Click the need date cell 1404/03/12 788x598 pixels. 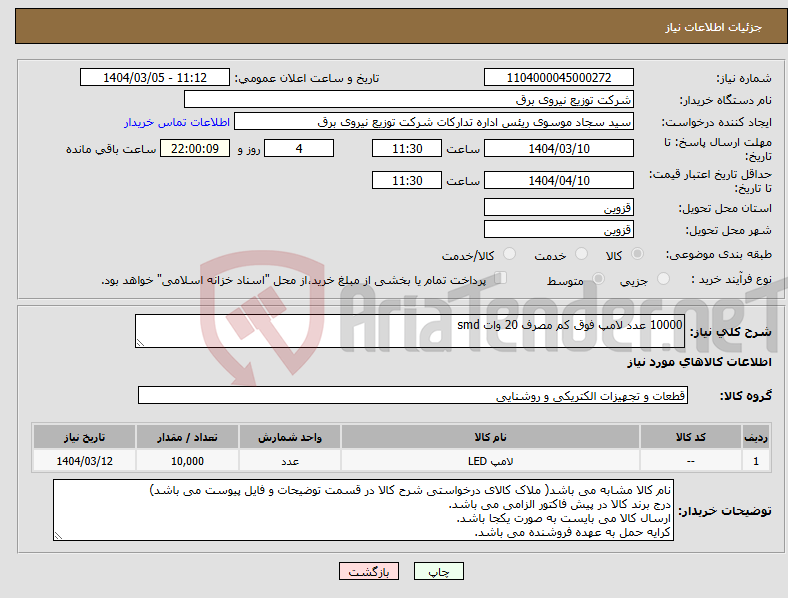pos(84,461)
